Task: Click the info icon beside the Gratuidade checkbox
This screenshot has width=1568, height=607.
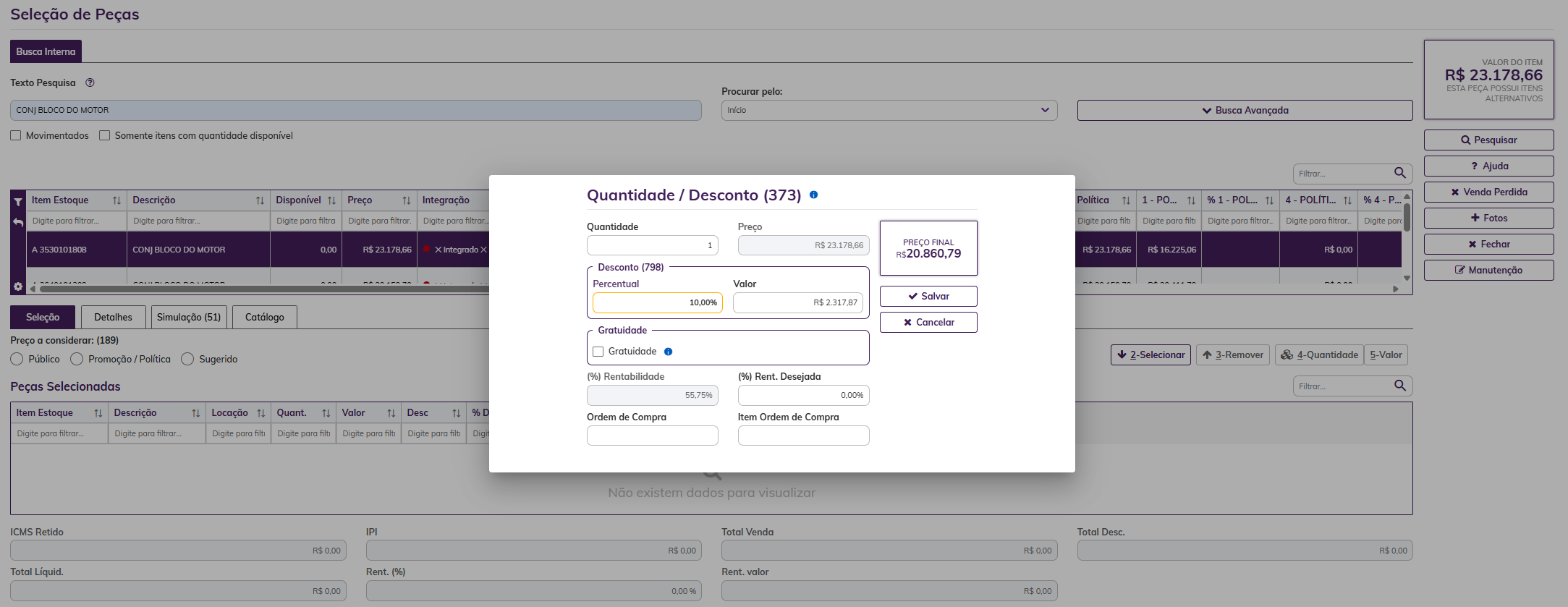Action: tap(668, 352)
